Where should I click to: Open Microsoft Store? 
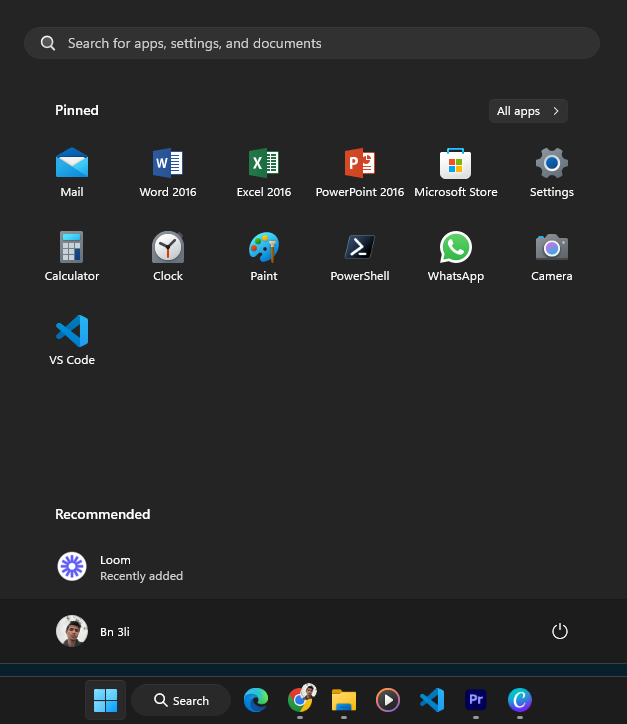[456, 172]
